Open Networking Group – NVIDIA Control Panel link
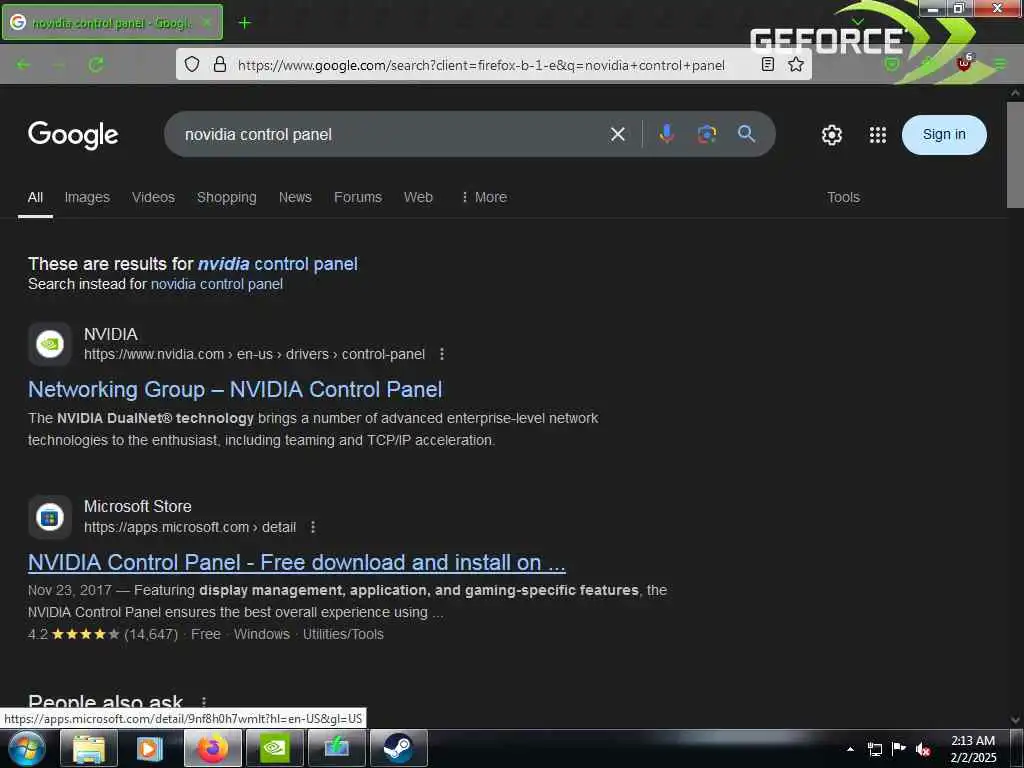 (x=235, y=389)
